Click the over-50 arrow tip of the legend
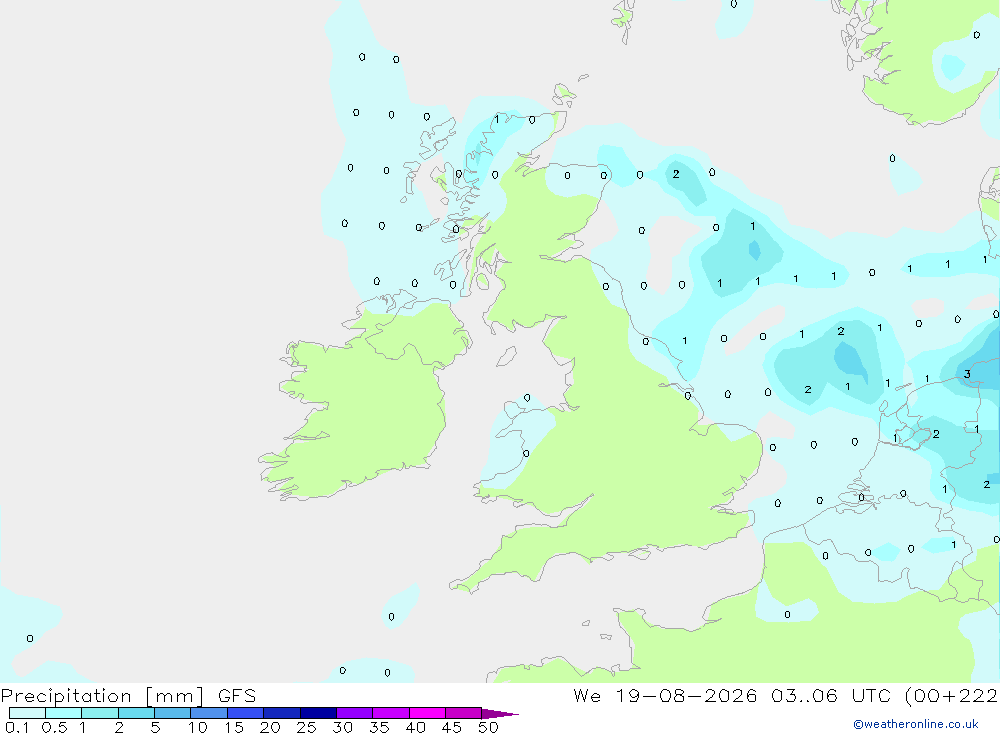Viewport: 1000px width, 733px height. (500, 714)
